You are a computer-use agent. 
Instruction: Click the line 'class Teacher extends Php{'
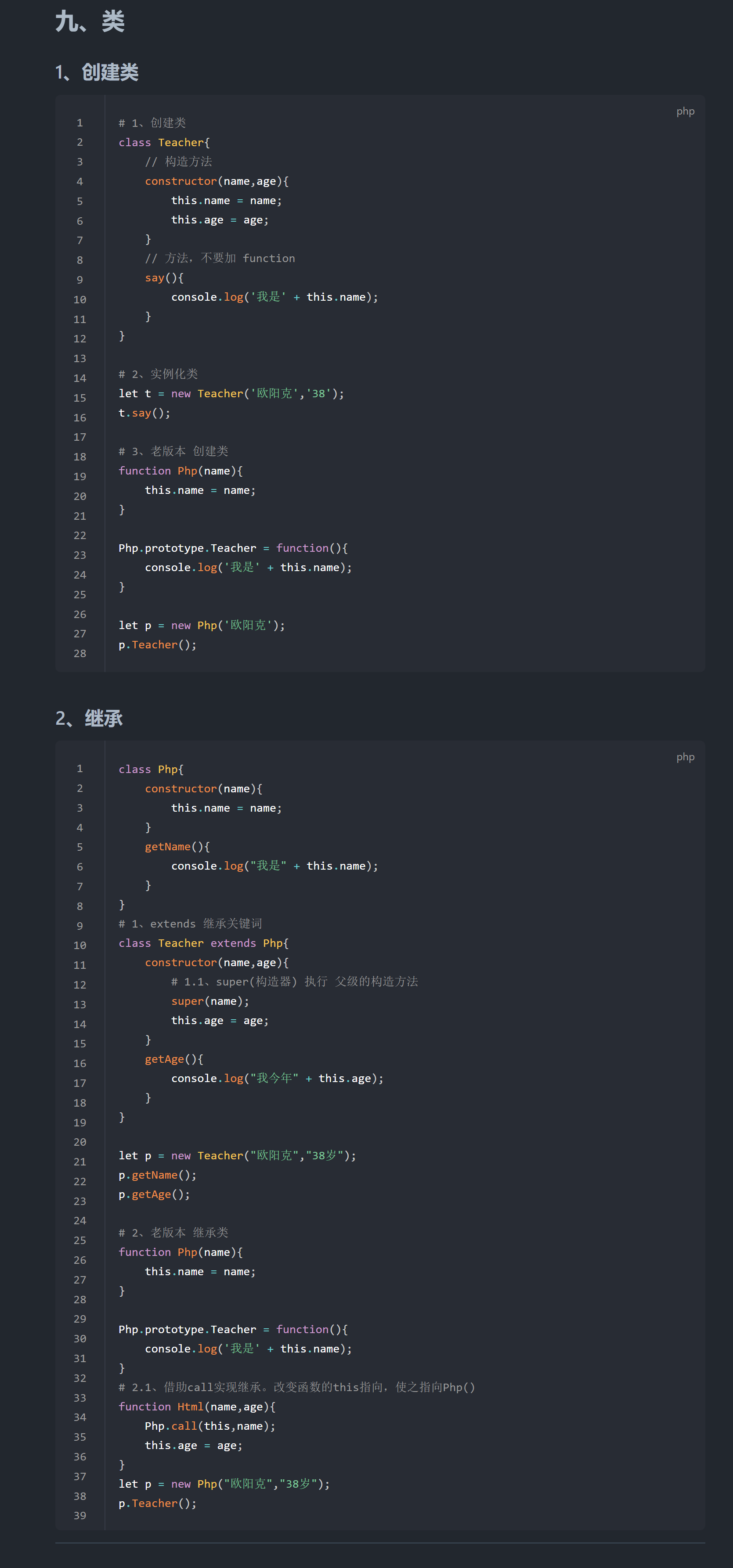[x=203, y=943]
